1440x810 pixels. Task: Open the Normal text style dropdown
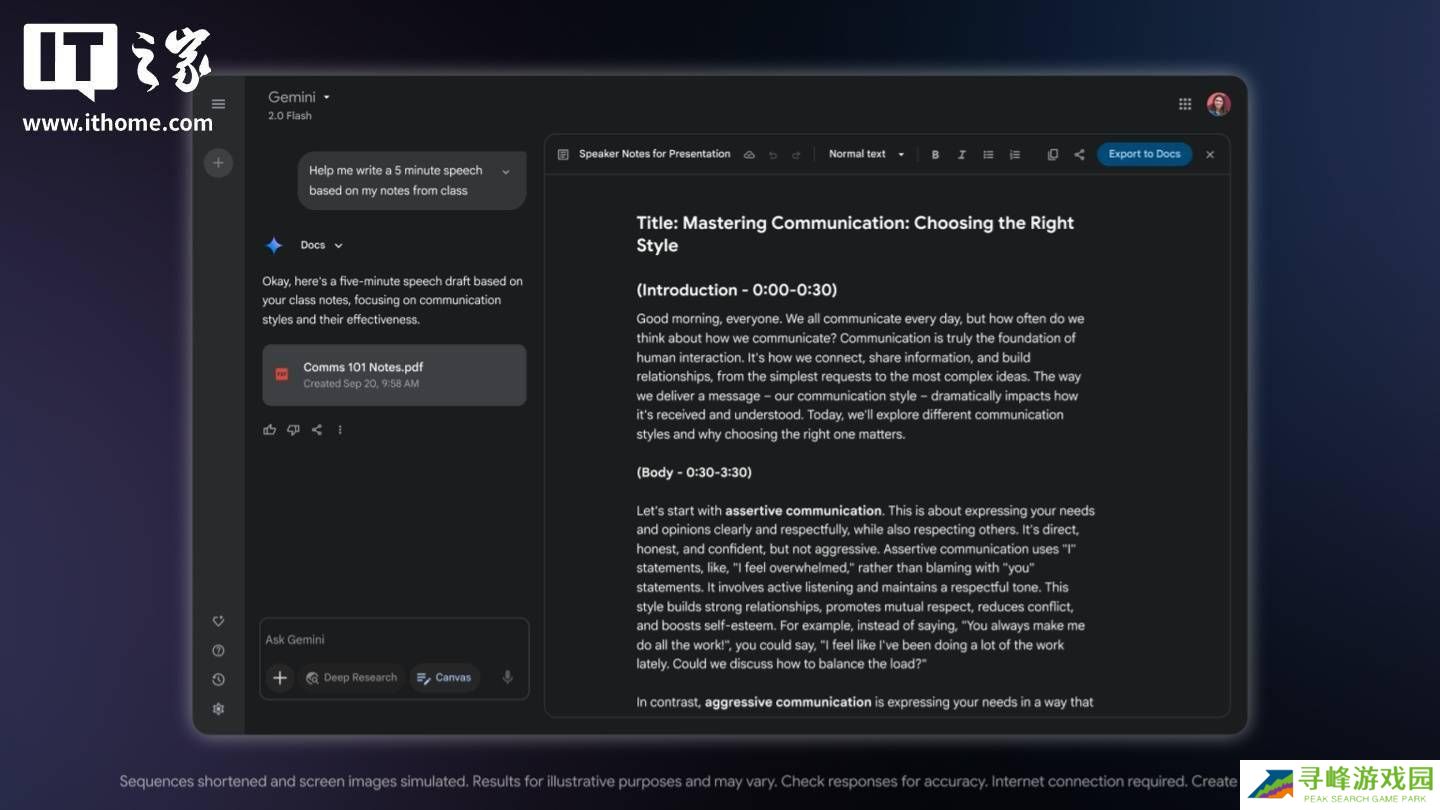pyautogui.click(x=866, y=154)
